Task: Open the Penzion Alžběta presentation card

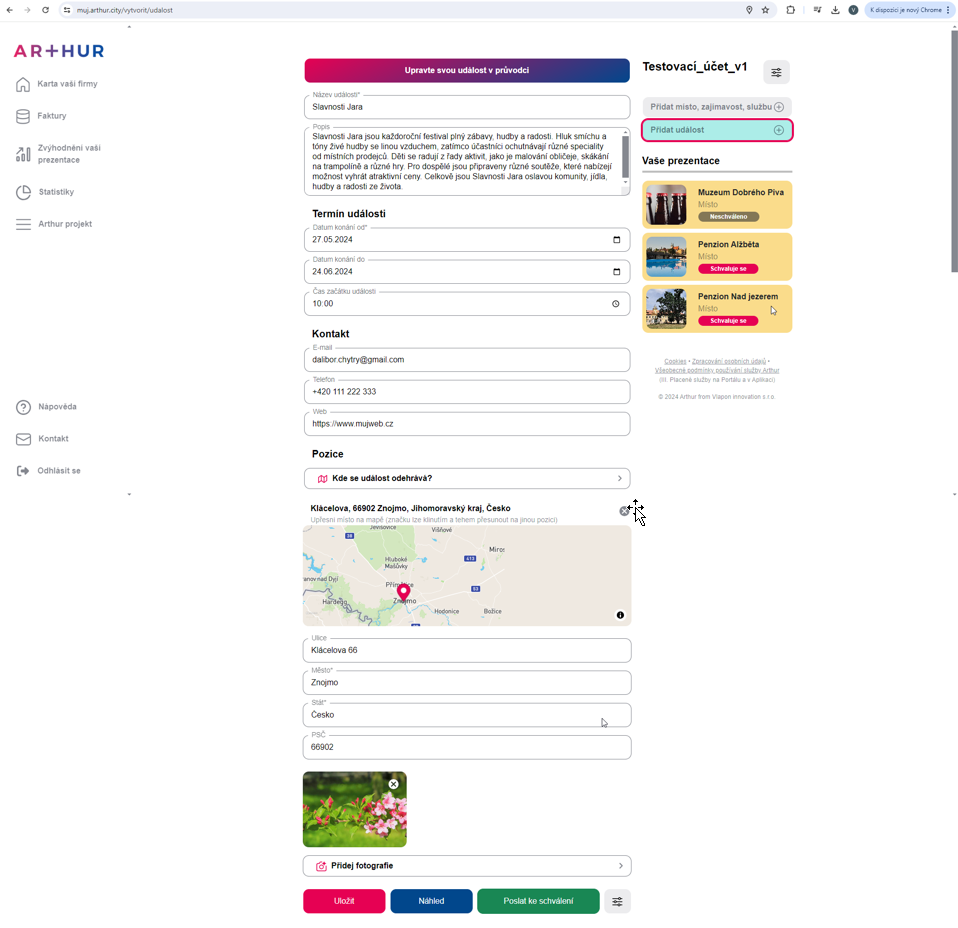Action: click(717, 257)
